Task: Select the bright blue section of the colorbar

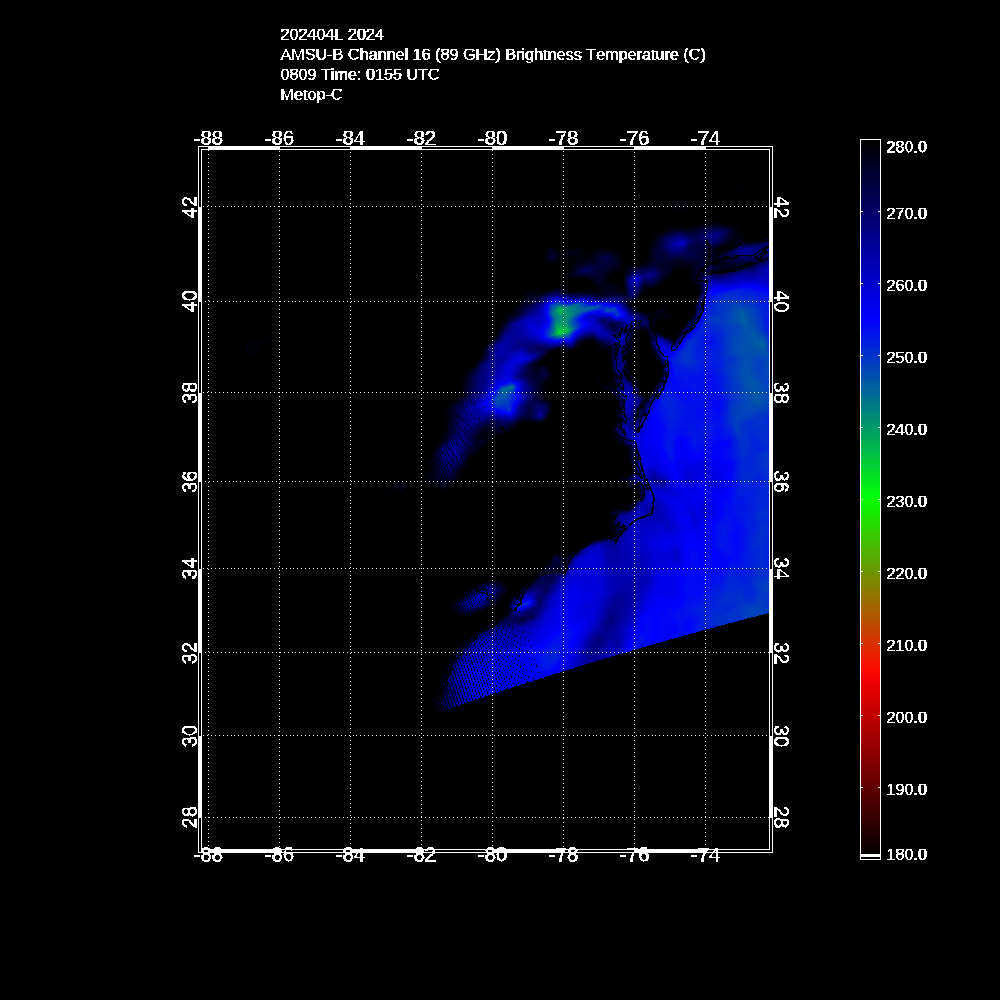Action: coord(869,300)
